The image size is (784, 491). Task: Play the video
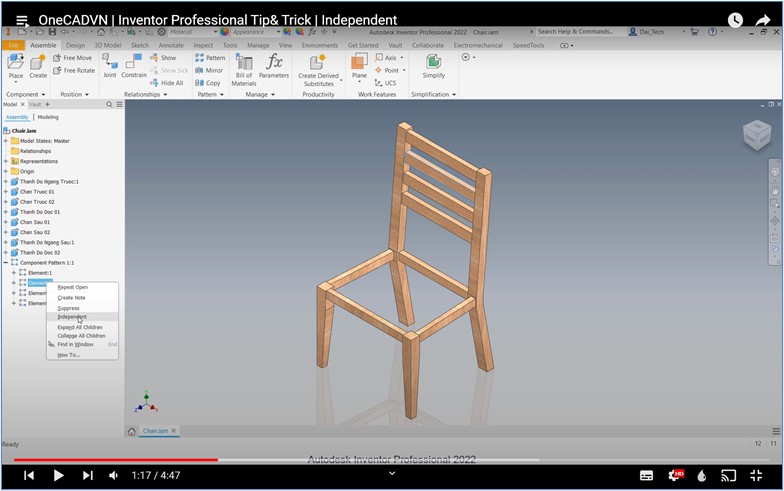pos(58,476)
